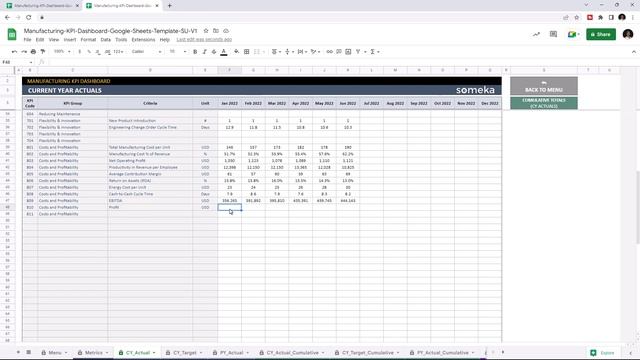Open the Explore panel

click(602, 353)
